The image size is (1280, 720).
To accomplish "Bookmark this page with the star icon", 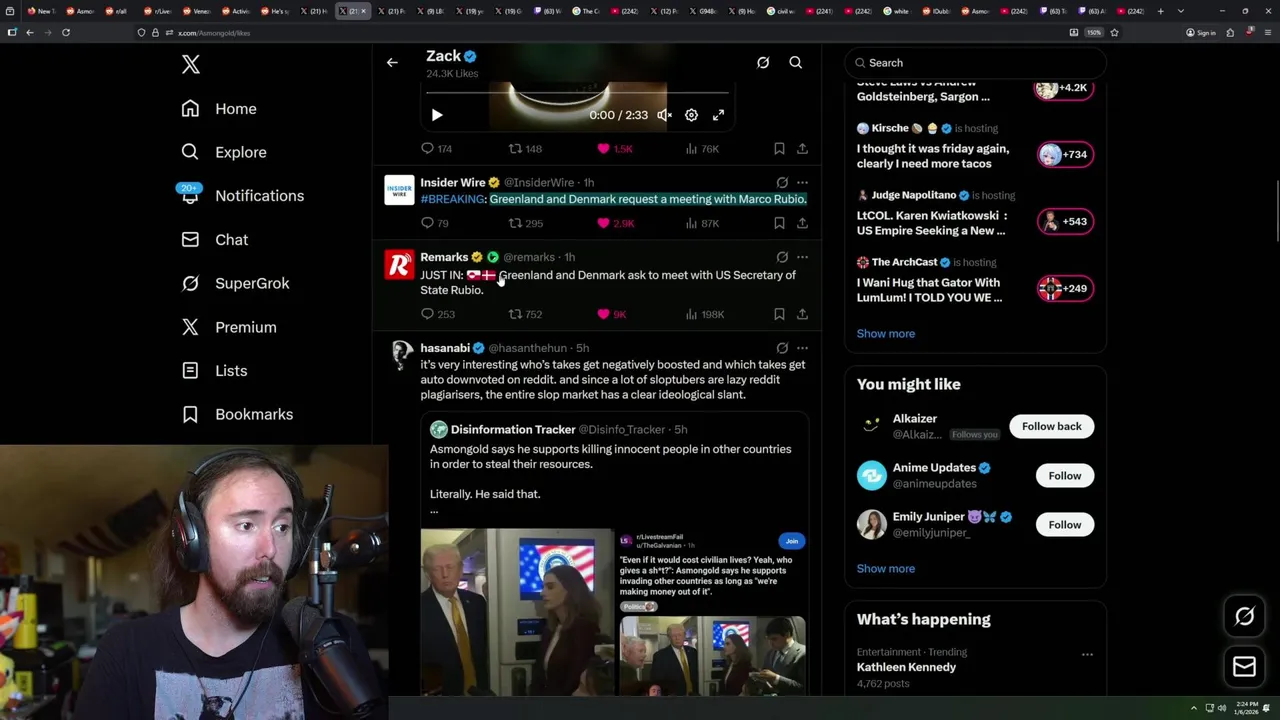I will pyautogui.click(x=1114, y=33).
